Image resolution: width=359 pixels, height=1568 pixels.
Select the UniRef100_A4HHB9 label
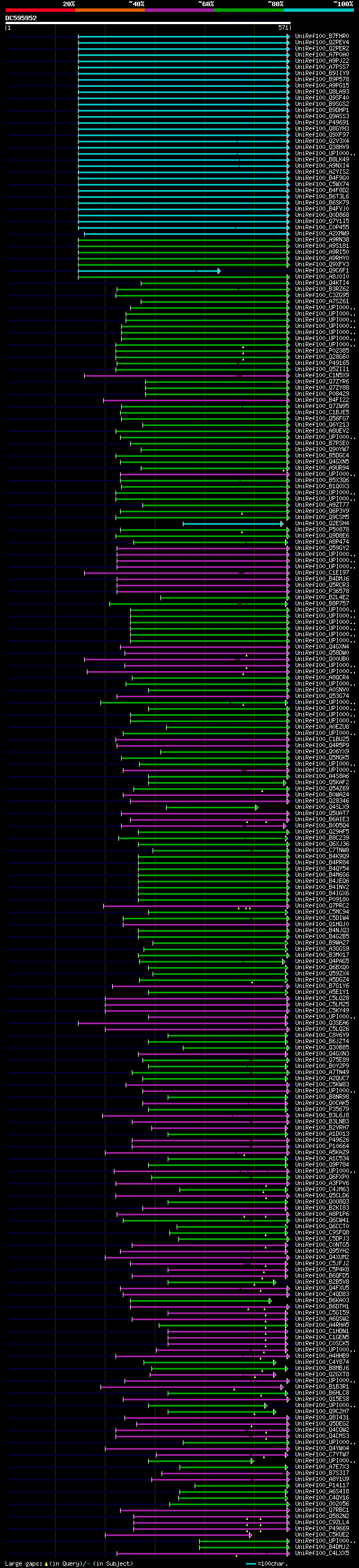[x=323, y=1356]
